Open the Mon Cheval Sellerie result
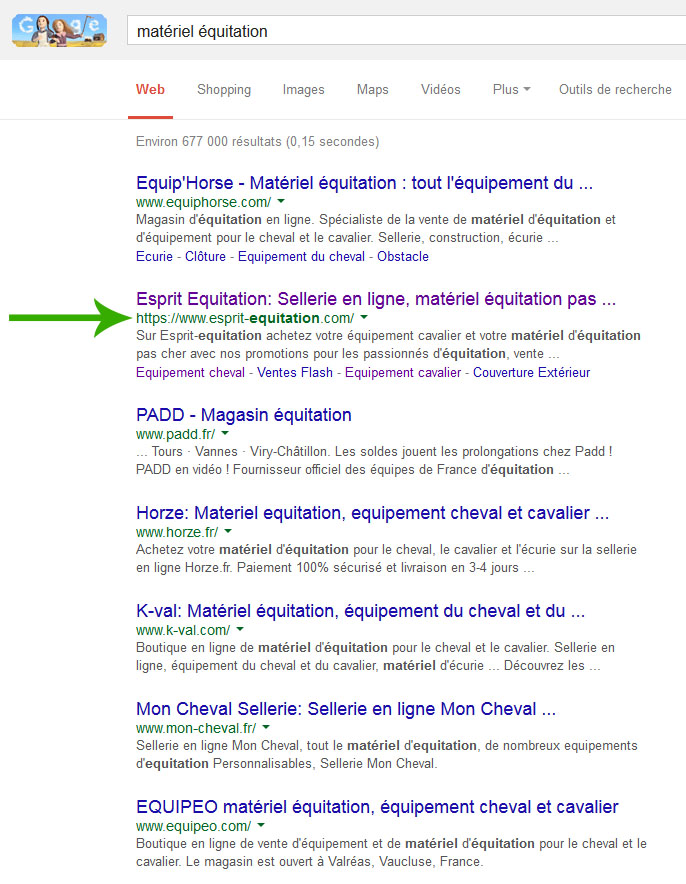This screenshot has width=686, height=884. (346, 709)
